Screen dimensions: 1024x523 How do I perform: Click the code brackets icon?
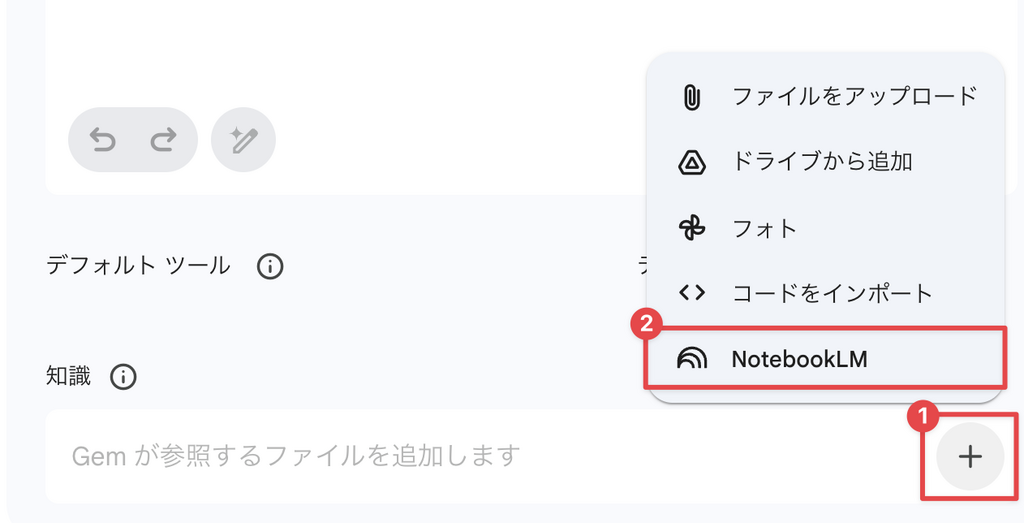pos(692,293)
